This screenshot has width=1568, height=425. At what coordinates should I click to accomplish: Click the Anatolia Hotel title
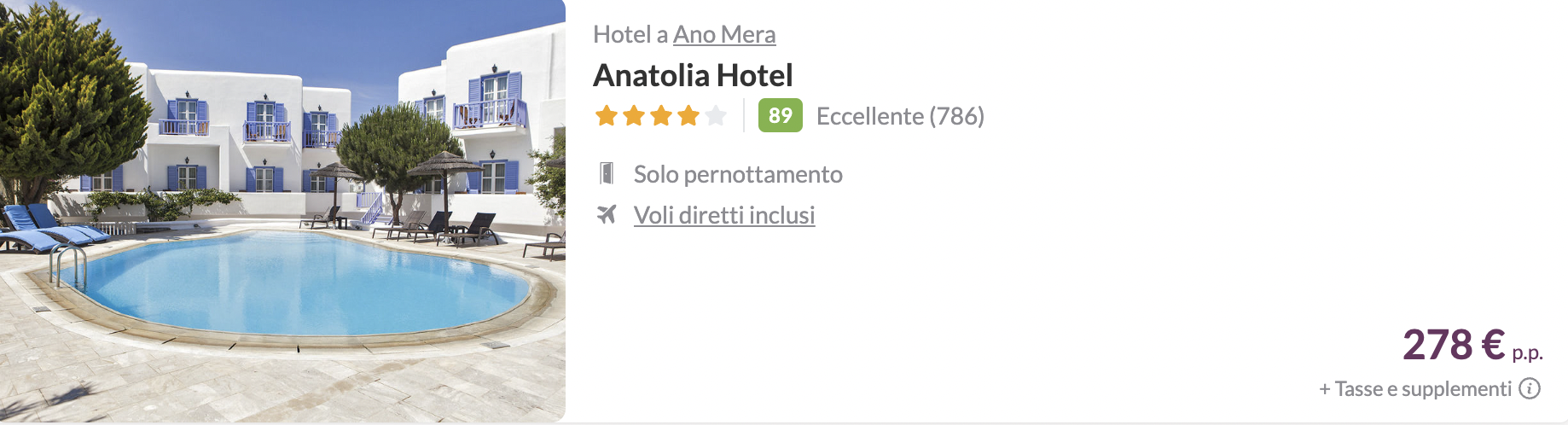(x=693, y=76)
